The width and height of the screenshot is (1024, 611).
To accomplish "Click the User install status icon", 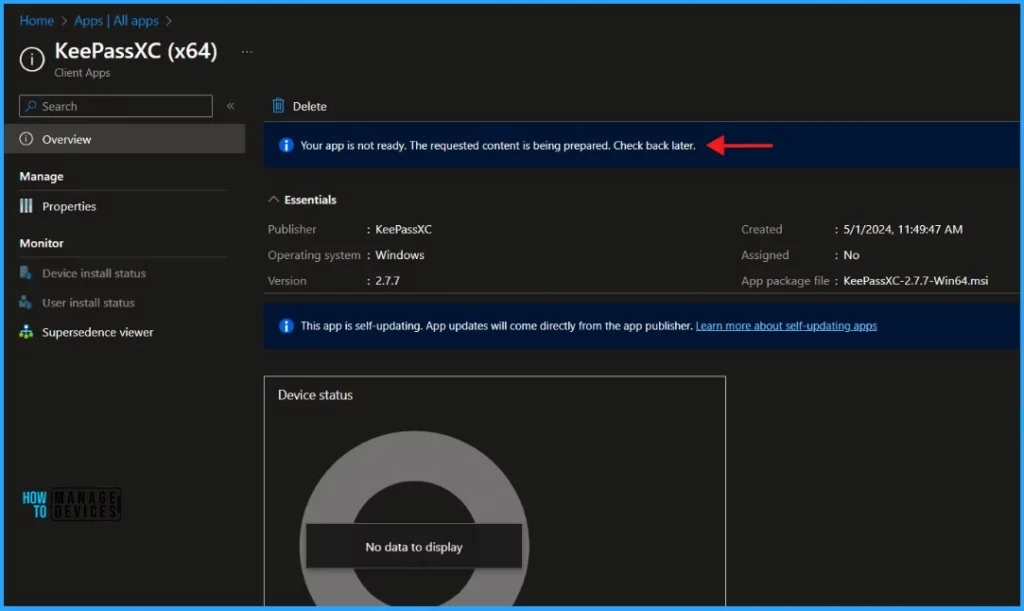I will click(26, 302).
